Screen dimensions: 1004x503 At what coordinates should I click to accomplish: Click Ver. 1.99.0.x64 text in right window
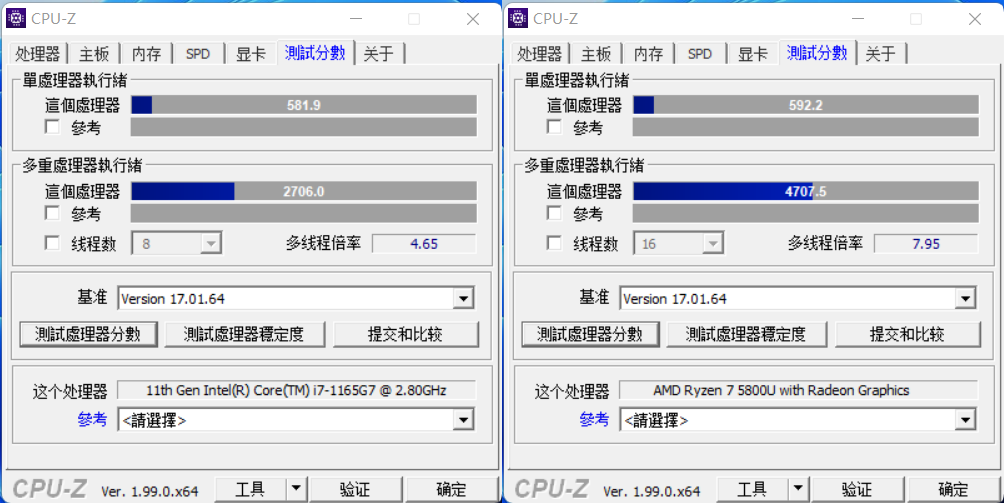[652, 491]
